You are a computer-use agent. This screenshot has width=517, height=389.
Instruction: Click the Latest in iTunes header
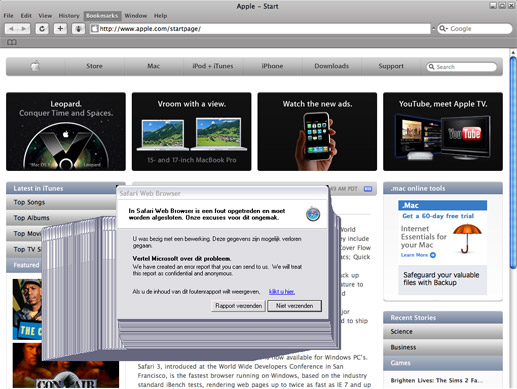pyautogui.click(x=66, y=188)
